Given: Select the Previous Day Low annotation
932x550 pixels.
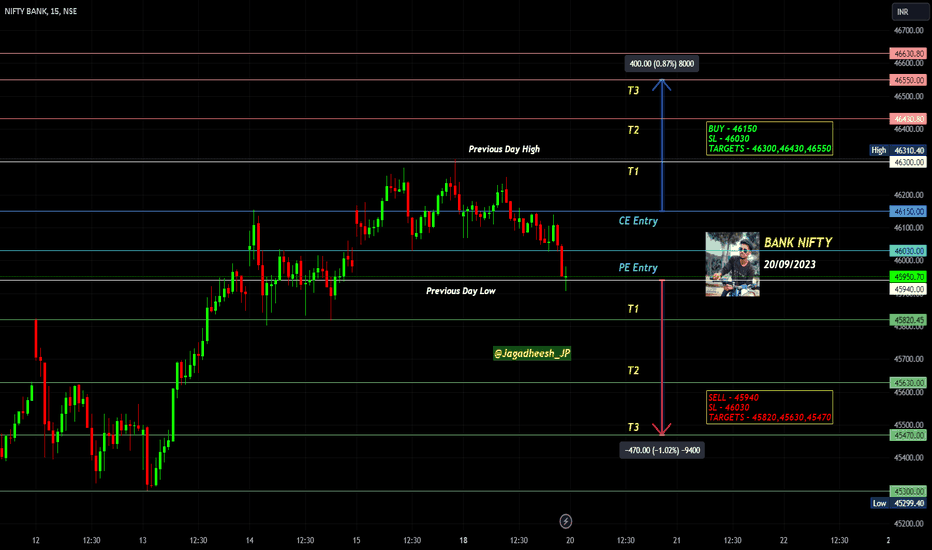Looking at the screenshot, I should point(461,291).
